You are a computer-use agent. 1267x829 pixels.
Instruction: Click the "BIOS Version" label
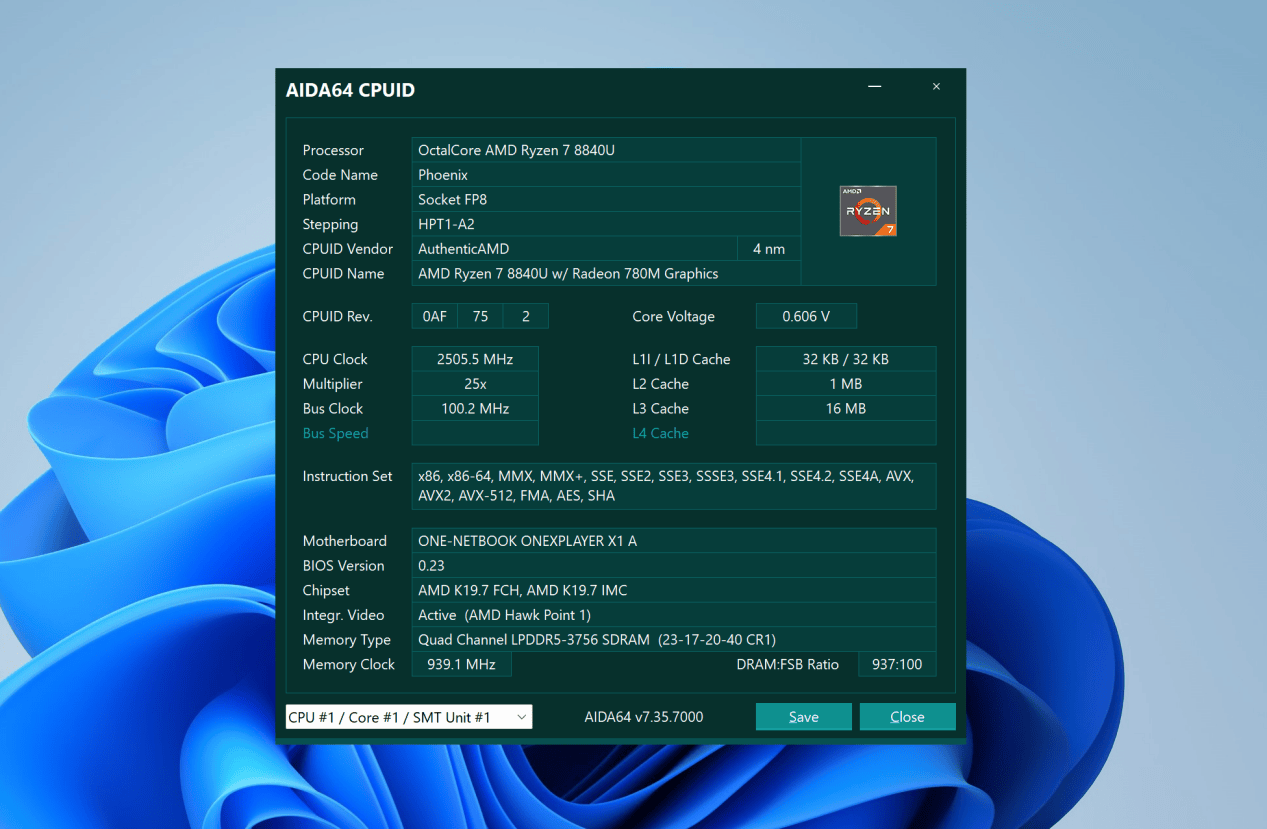[344, 565]
